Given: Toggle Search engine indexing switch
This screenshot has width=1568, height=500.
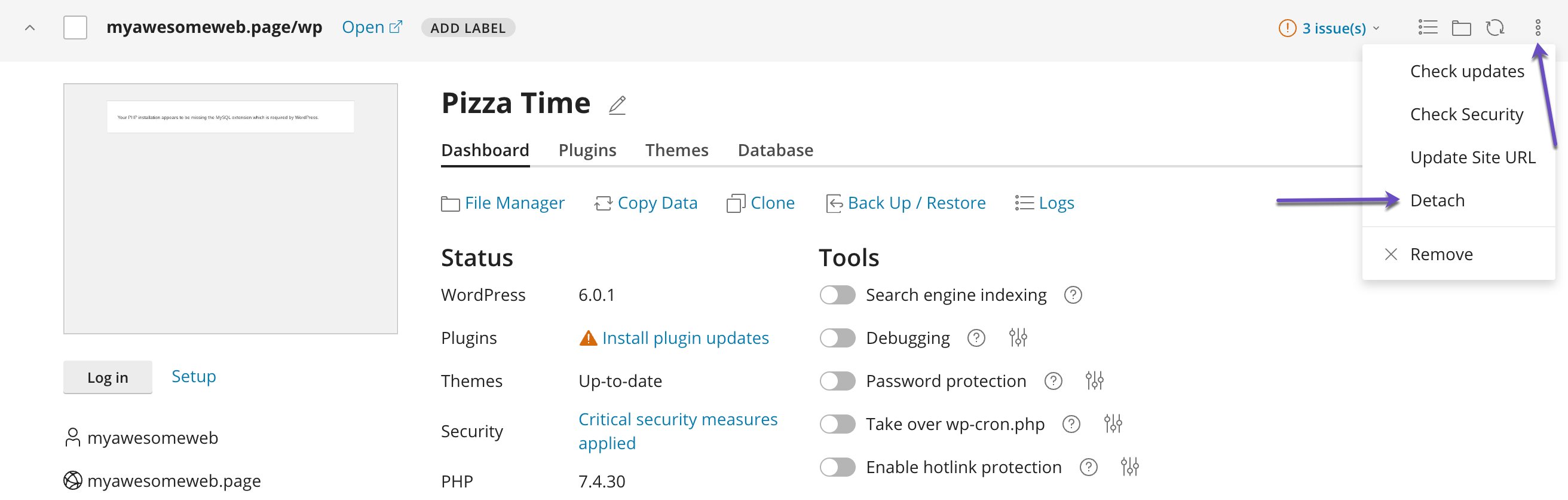Looking at the screenshot, I should (x=837, y=295).
